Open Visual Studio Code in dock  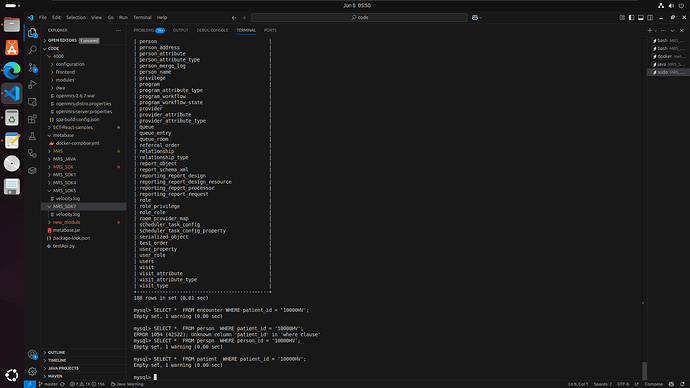click(12, 93)
